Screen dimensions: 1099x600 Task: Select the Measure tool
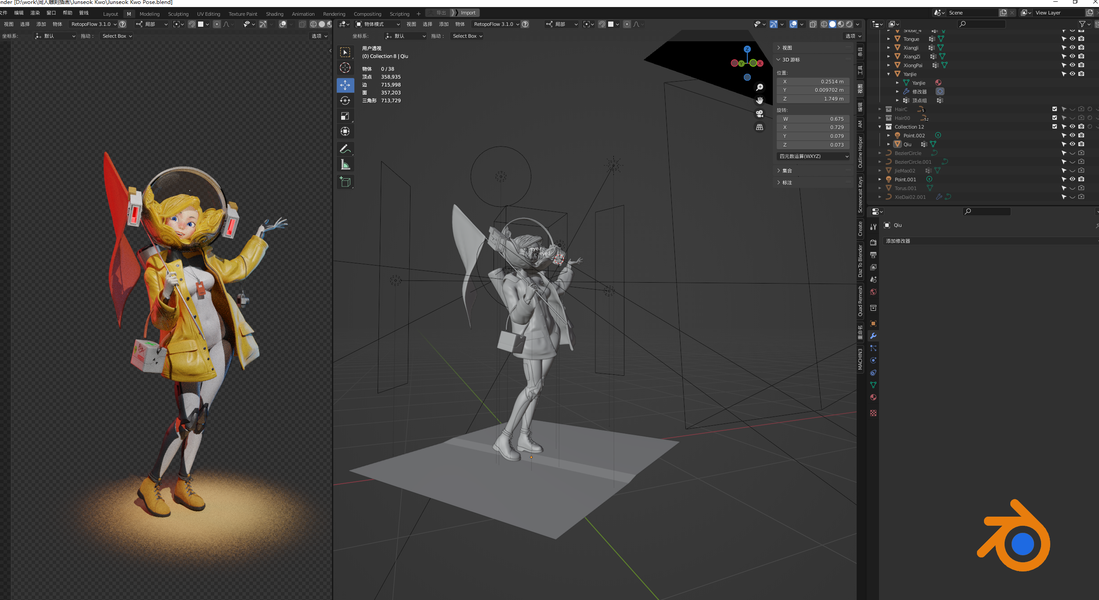345,165
